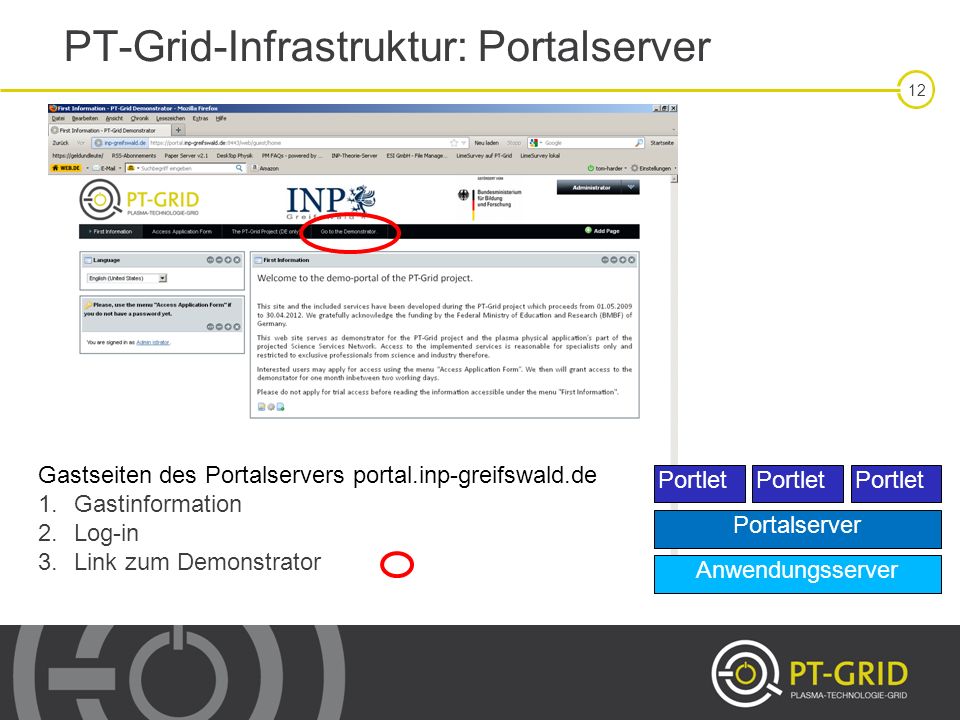
Task: Open the address bar history dropdown arrow
Action: click(x=463, y=143)
